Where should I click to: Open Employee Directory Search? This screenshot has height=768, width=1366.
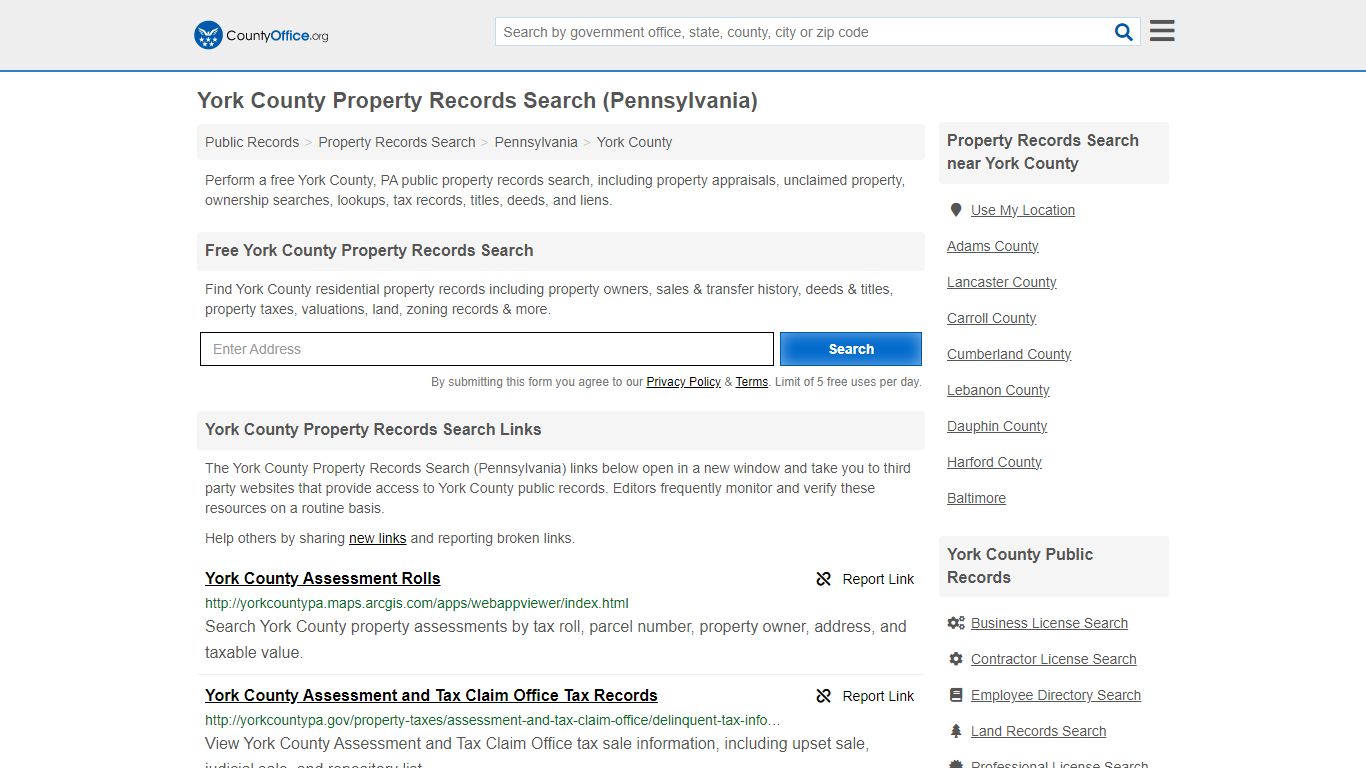[x=1056, y=695]
